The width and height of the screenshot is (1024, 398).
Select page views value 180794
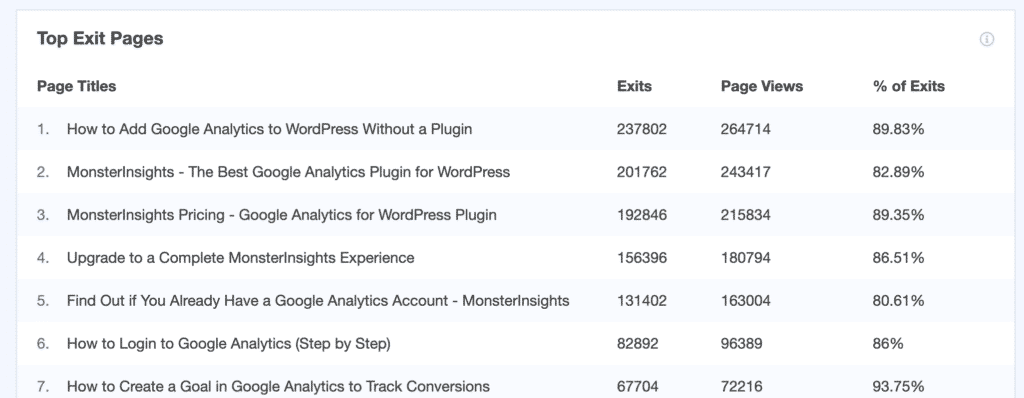coord(746,258)
